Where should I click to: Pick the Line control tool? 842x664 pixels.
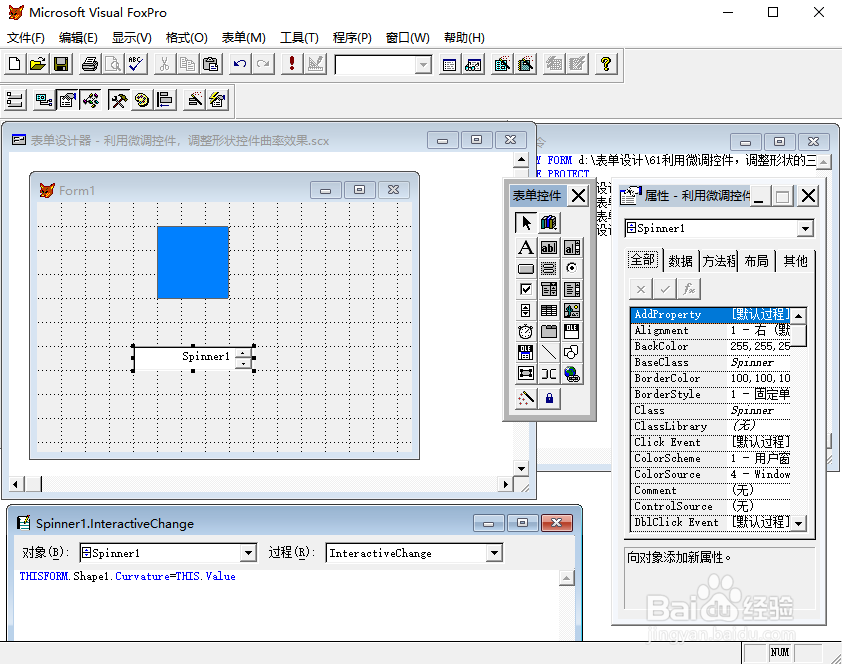pyautogui.click(x=549, y=352)
